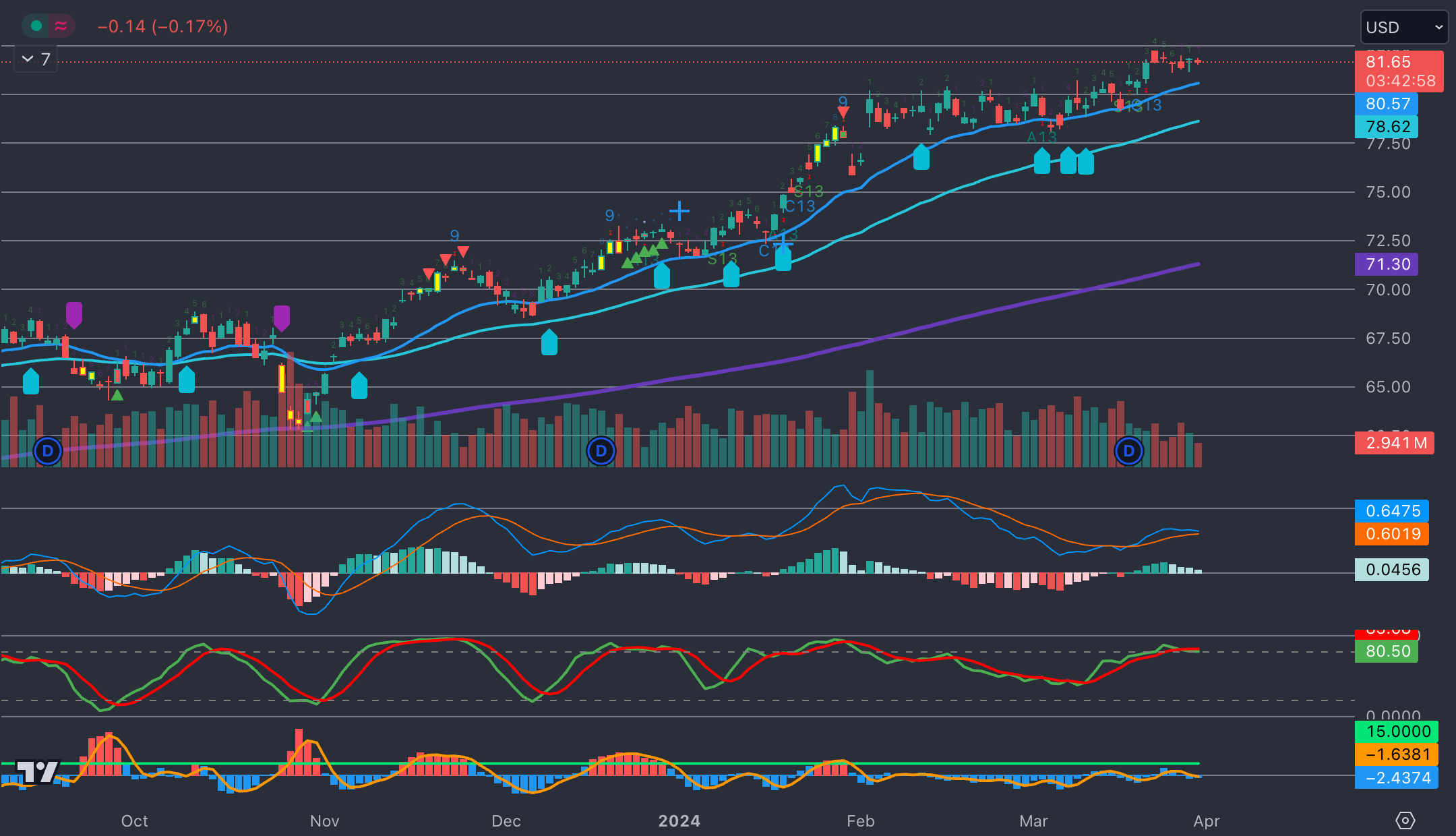Open the dividend D marker before 2024

601,451
